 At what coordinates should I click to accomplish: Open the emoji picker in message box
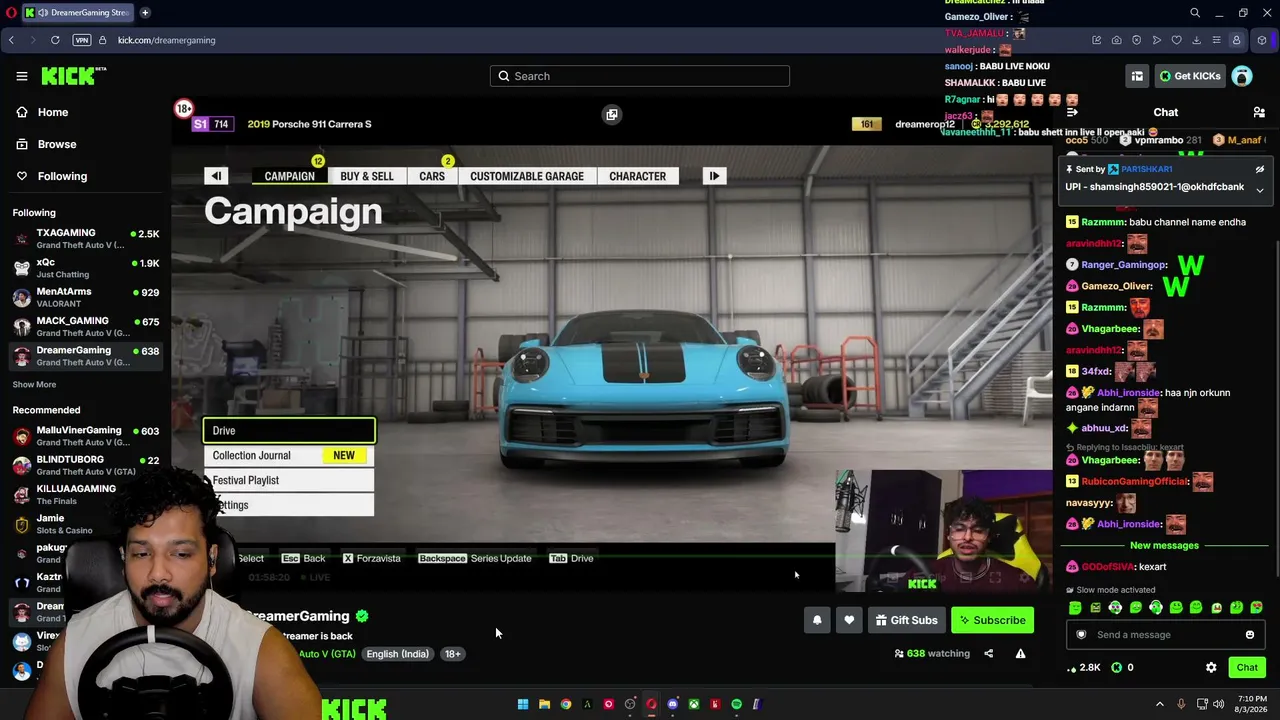1249,634
